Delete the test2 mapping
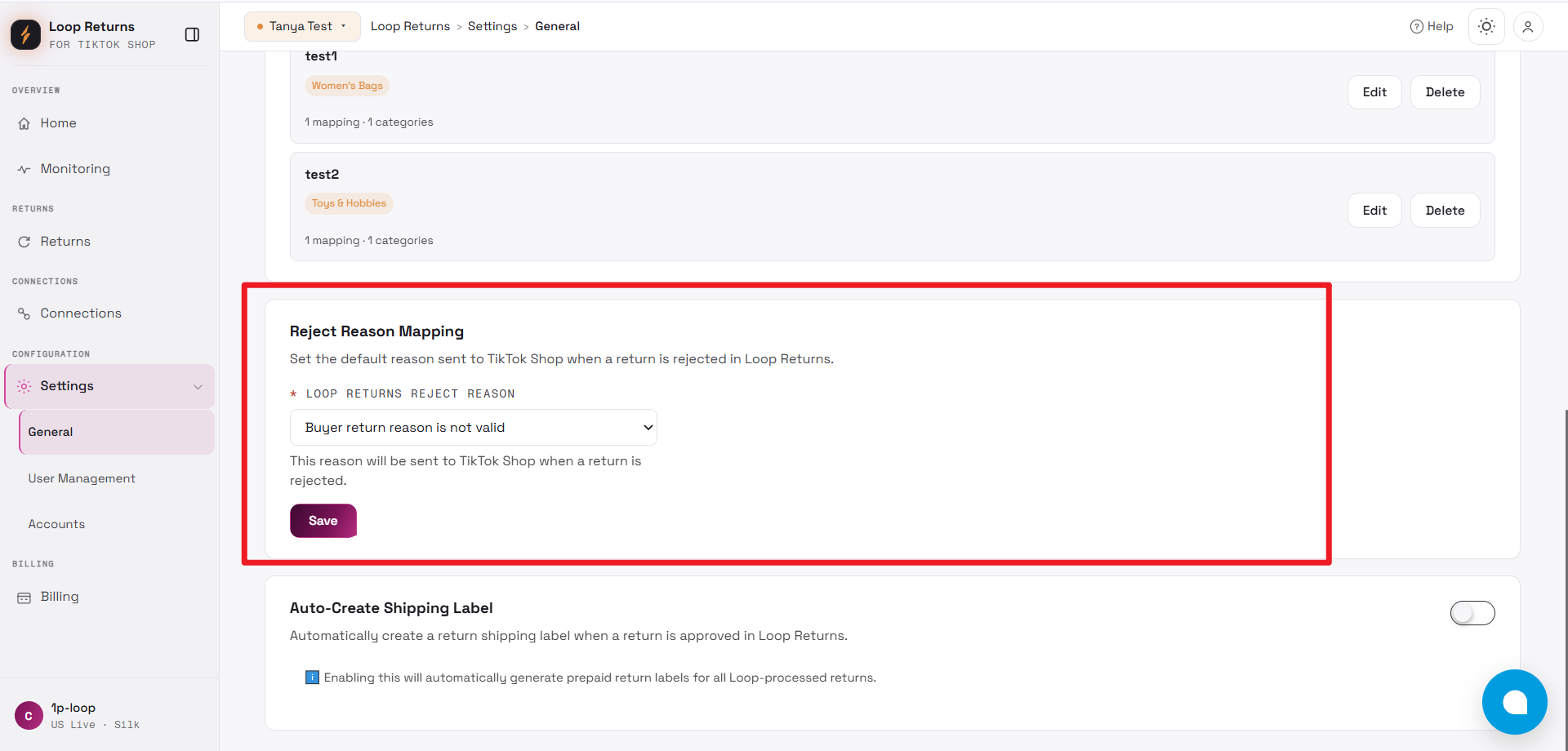 point(1445,211)
